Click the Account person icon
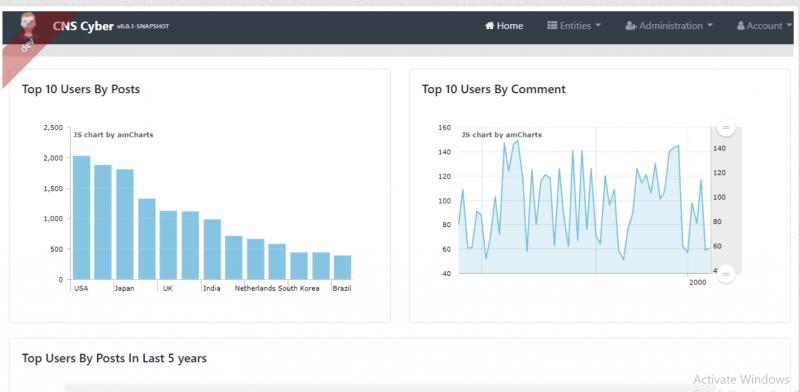 (x=741, y=26)
